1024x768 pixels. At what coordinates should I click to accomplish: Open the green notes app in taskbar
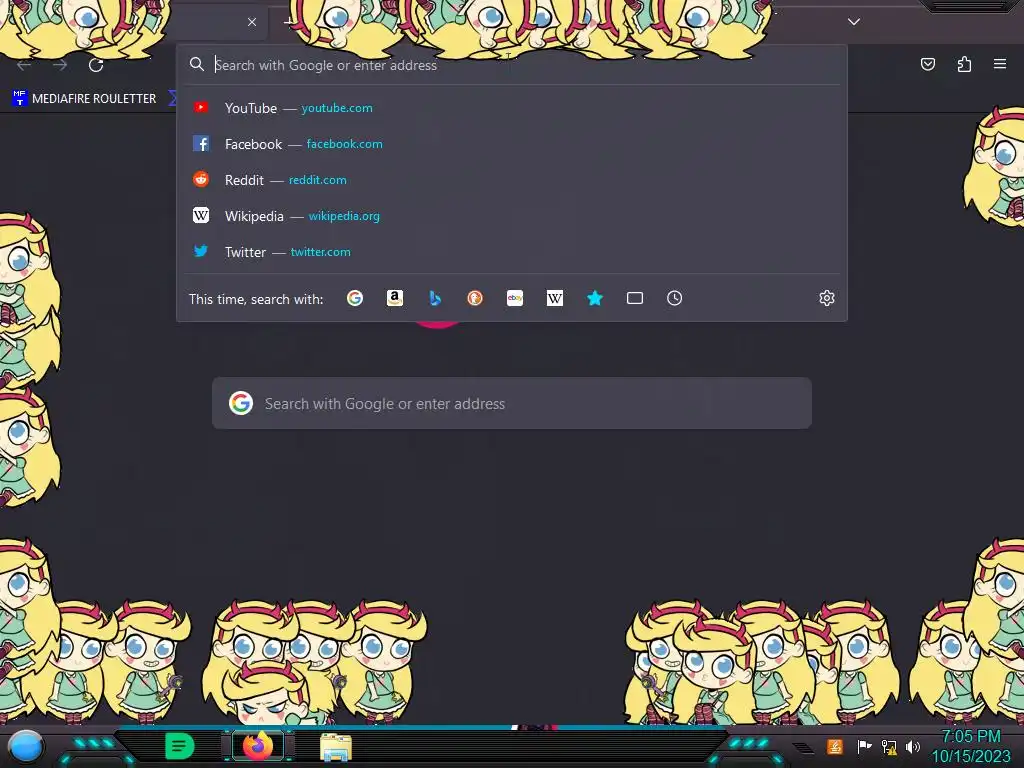[x=180, y=746]
